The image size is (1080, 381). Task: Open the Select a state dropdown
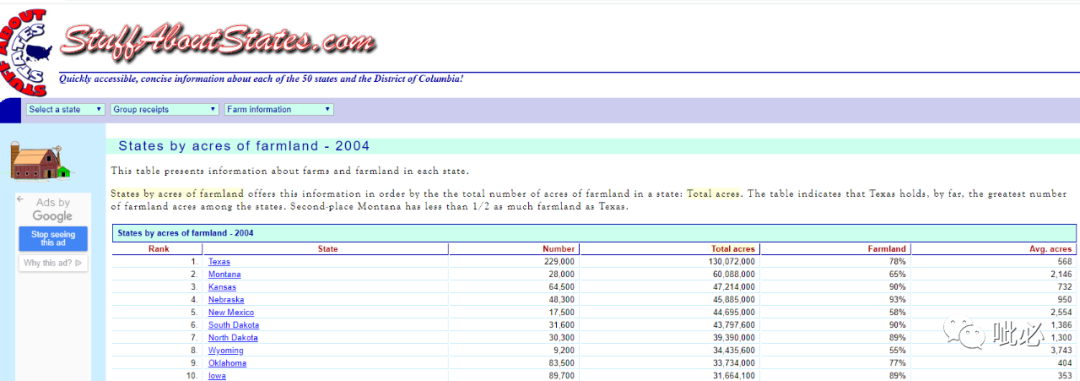click(65, 110)
